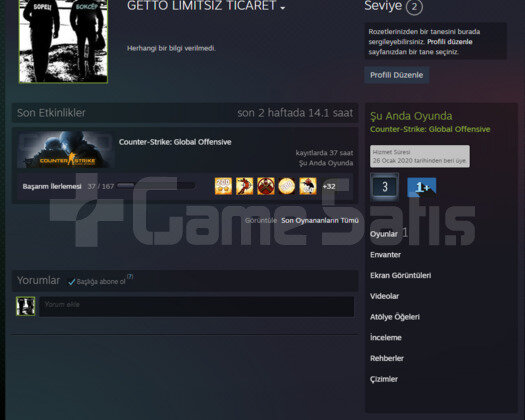Show the +32 more achievements

329,187
